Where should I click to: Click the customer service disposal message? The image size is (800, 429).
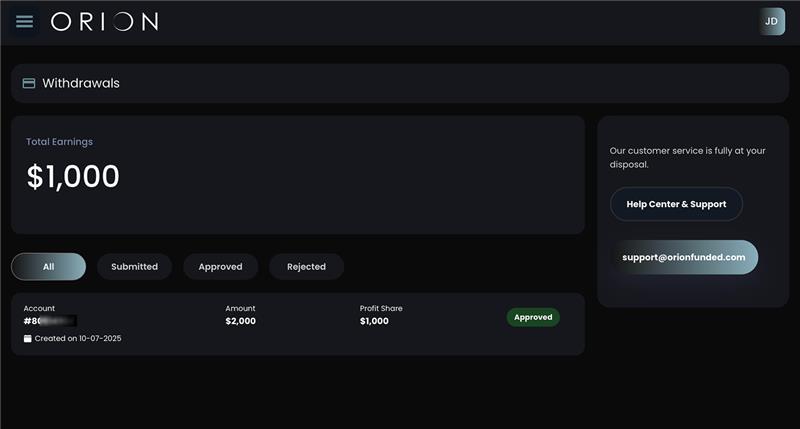click(687, 158)
